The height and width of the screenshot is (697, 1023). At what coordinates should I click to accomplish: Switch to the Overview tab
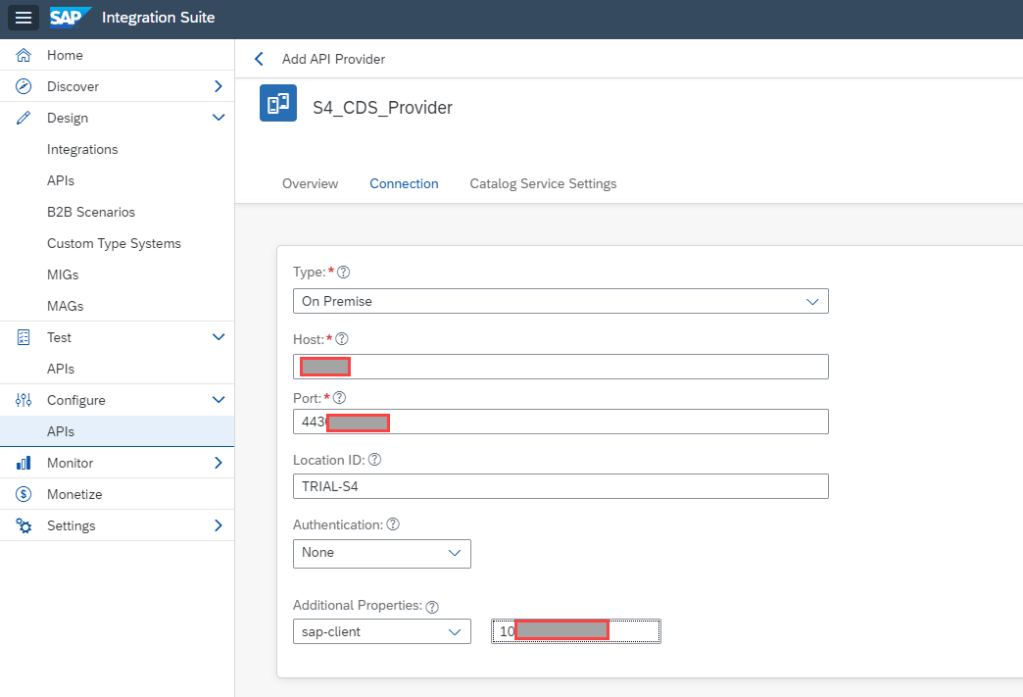point(310,184)
